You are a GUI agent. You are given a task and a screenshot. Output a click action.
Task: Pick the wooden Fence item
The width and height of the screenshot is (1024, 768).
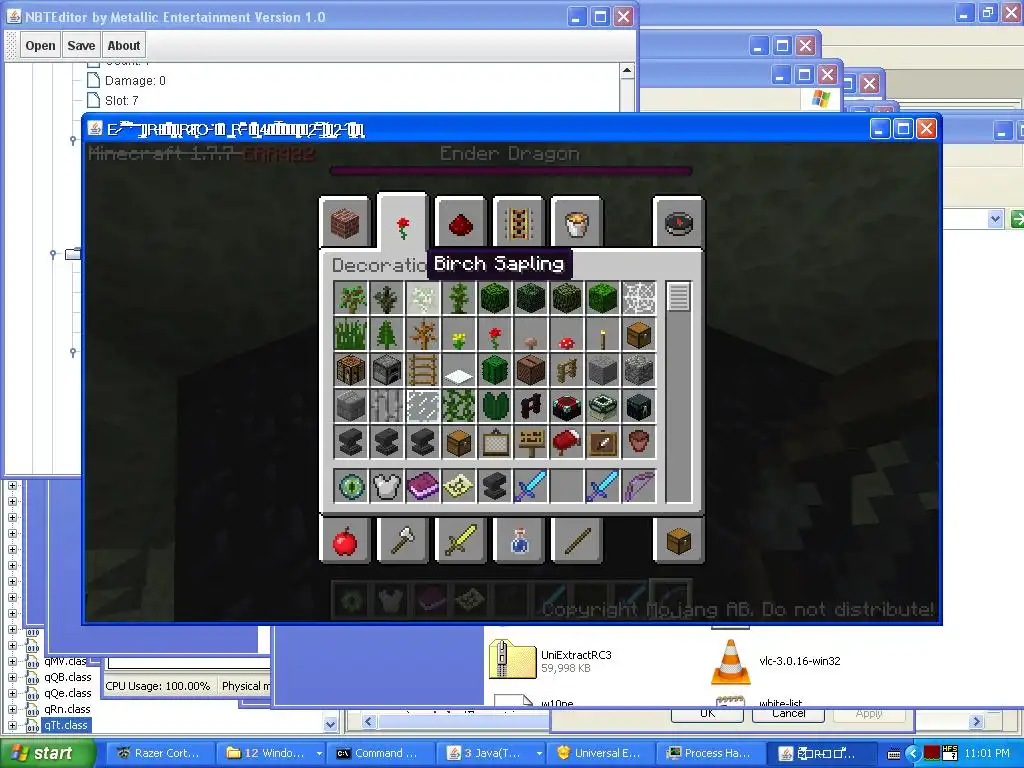click(567, 370)
